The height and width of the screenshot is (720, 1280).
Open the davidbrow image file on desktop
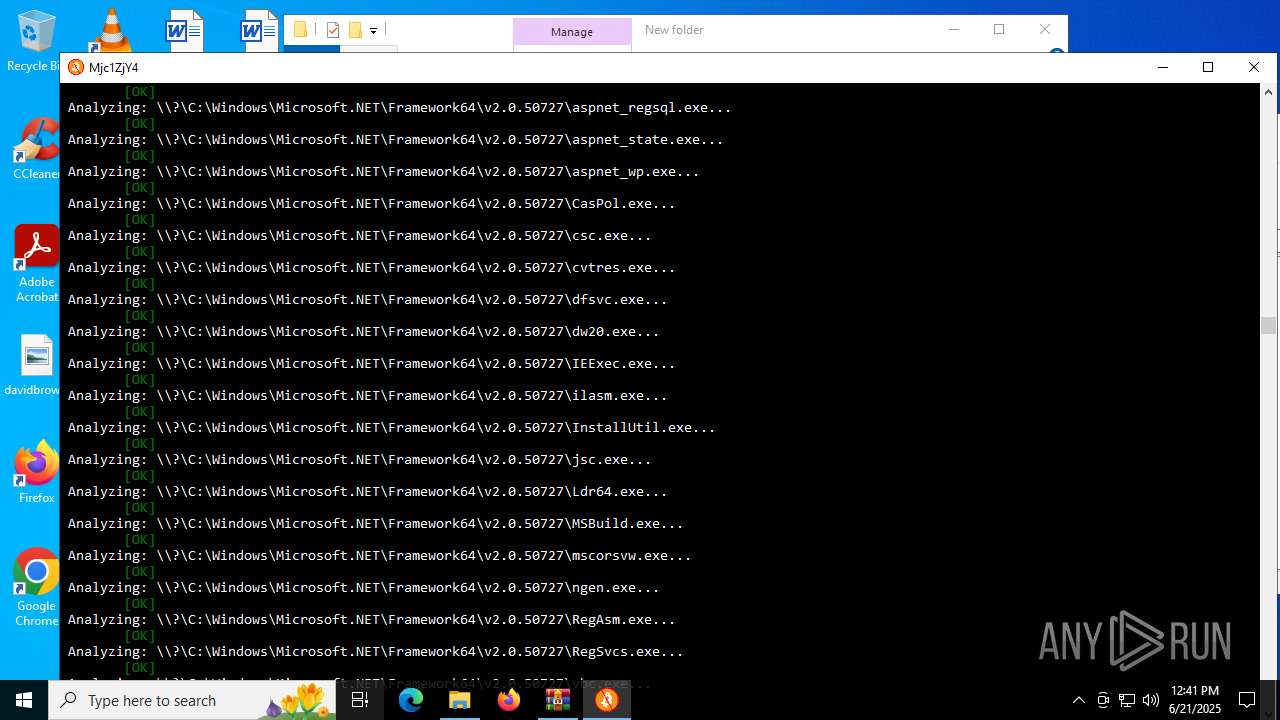pyautogui.click(x=36, y=366)
